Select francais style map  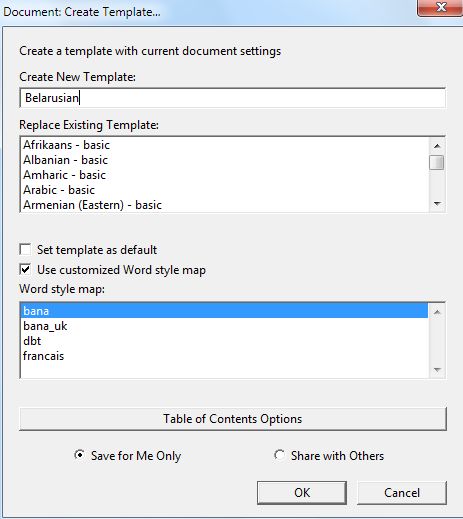[x=225, y=356]
